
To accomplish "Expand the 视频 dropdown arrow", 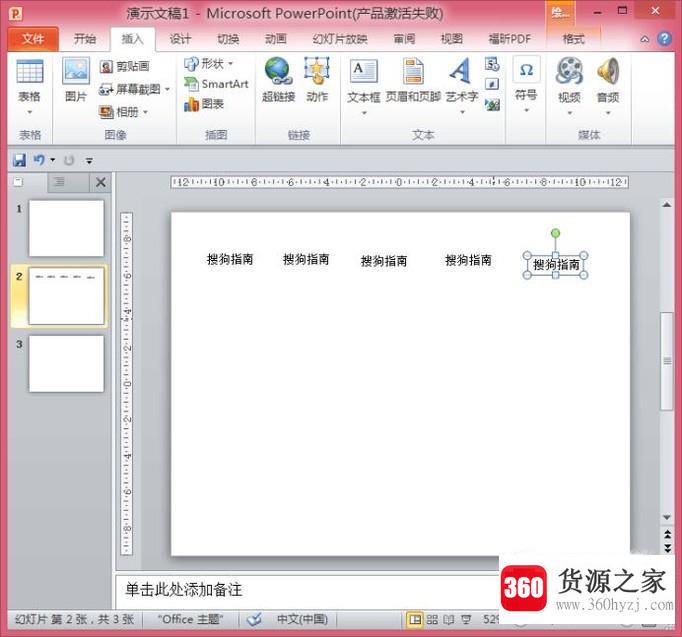I will coord(569,113).
